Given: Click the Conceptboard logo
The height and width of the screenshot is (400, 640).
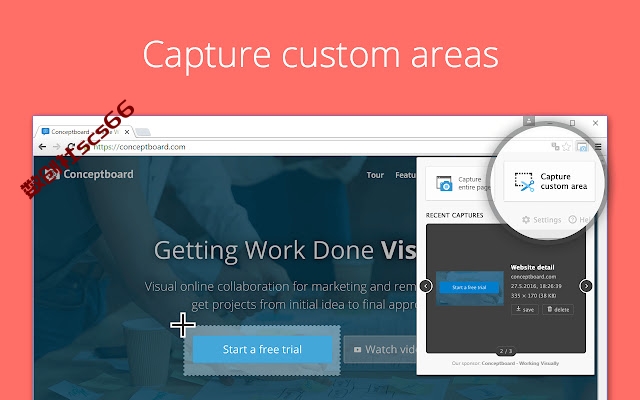Looking at the screenshot, I should click(x=89, y=174).
